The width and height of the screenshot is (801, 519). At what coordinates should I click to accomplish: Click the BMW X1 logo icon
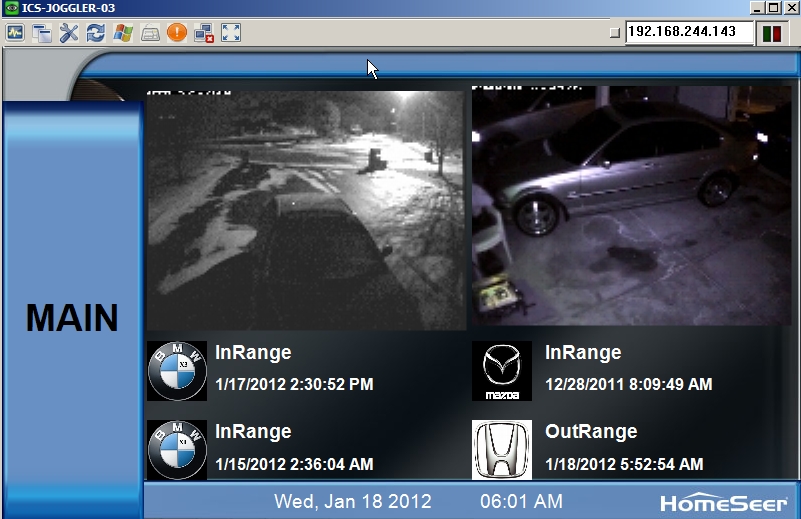point(177,450)
